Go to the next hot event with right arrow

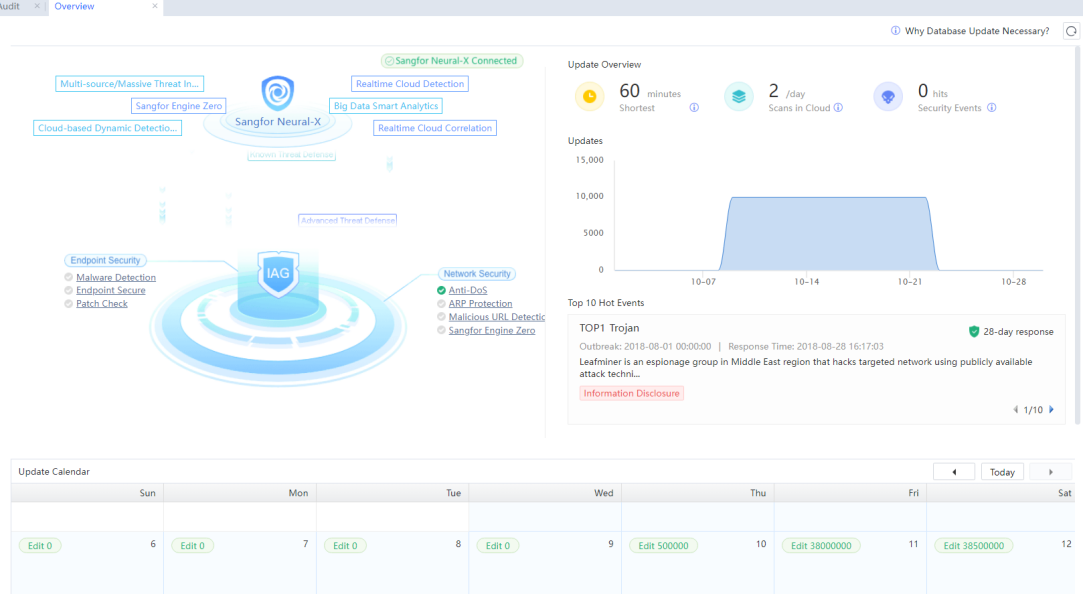pos(1051,410)
